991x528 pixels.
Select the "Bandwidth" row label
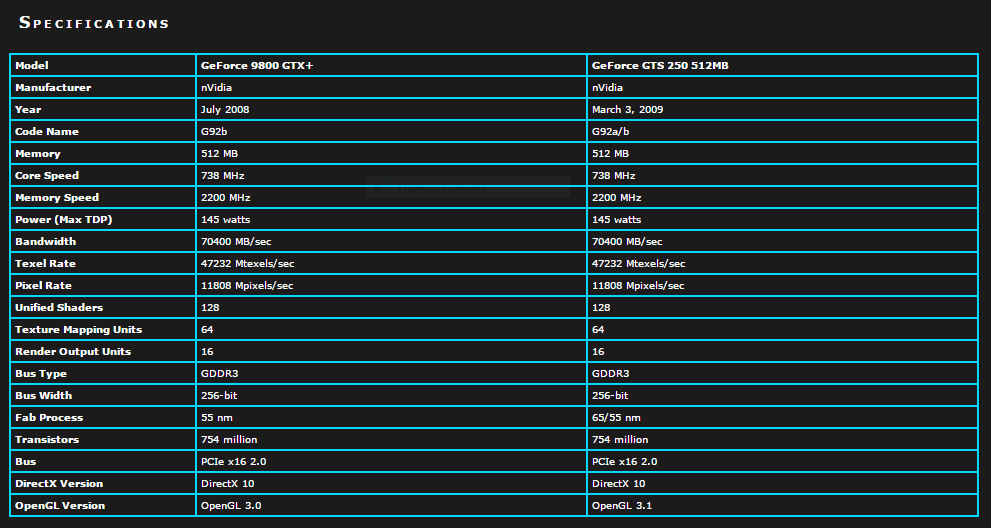pyautogui.click(x=46, y=242)
